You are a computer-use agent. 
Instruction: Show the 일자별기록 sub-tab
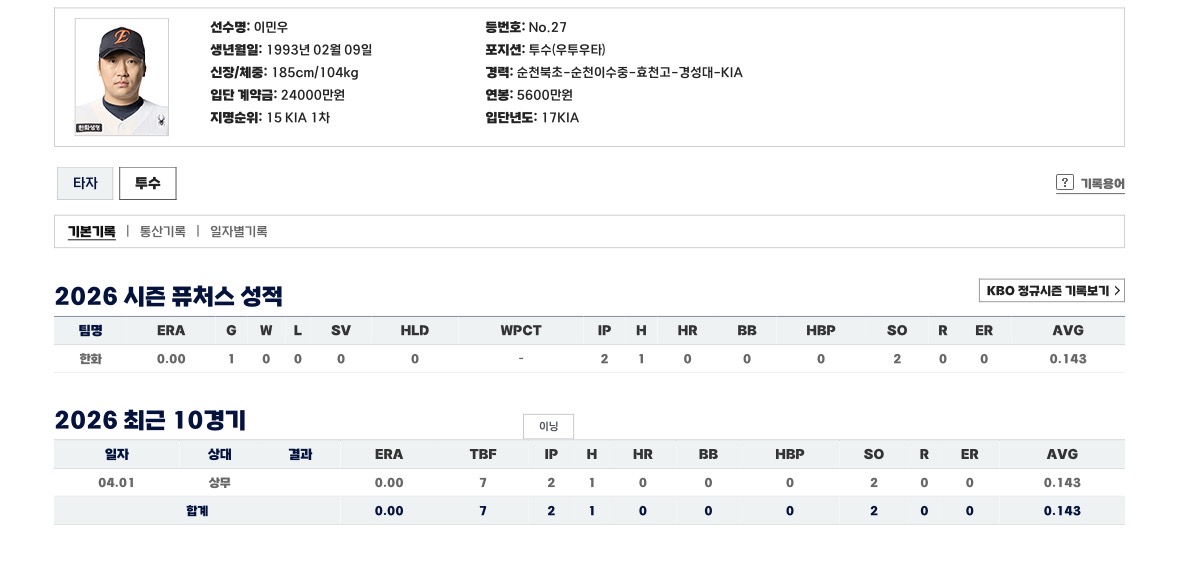click(x=238, y=232)
